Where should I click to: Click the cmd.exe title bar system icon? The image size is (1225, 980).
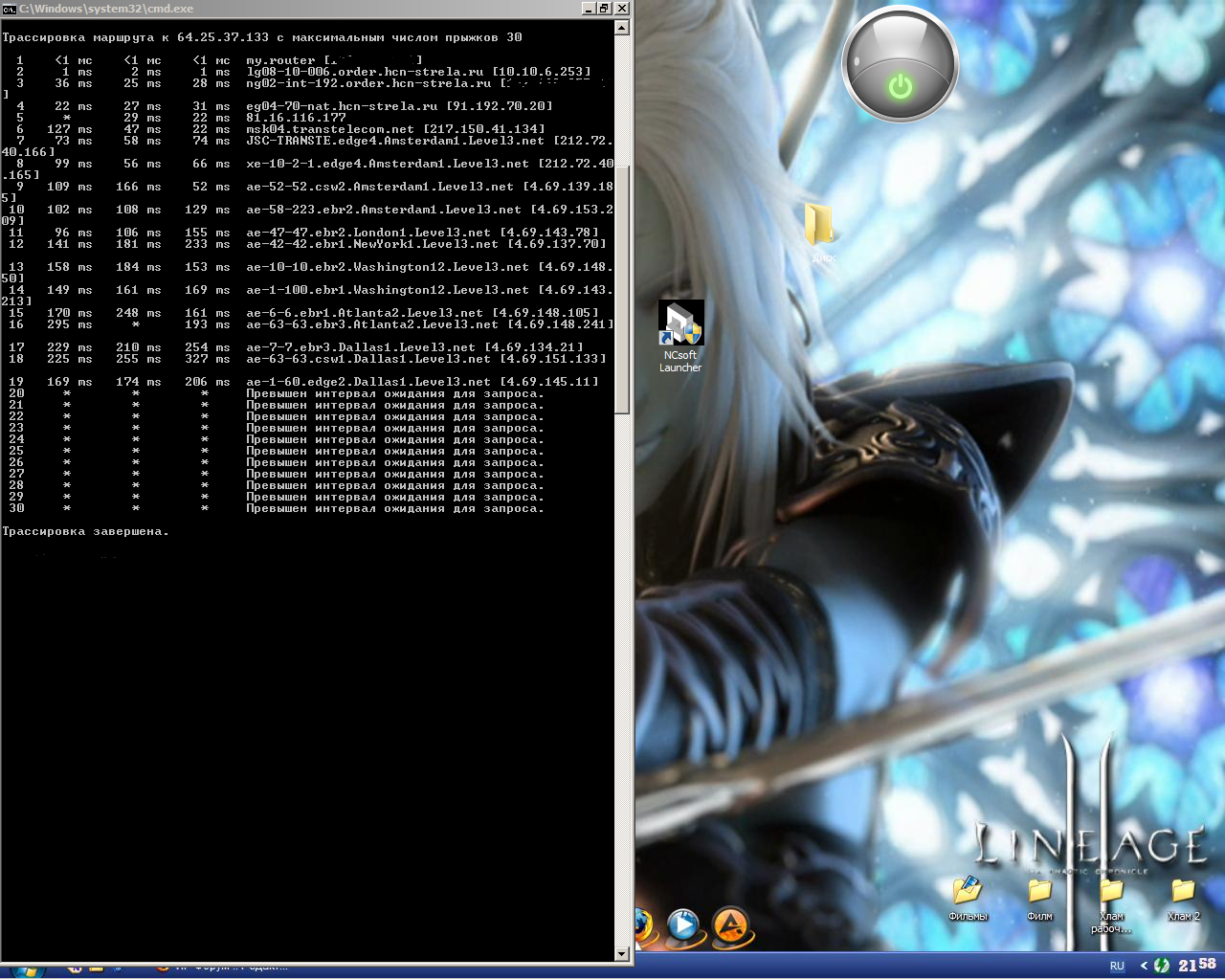point(10,9)
